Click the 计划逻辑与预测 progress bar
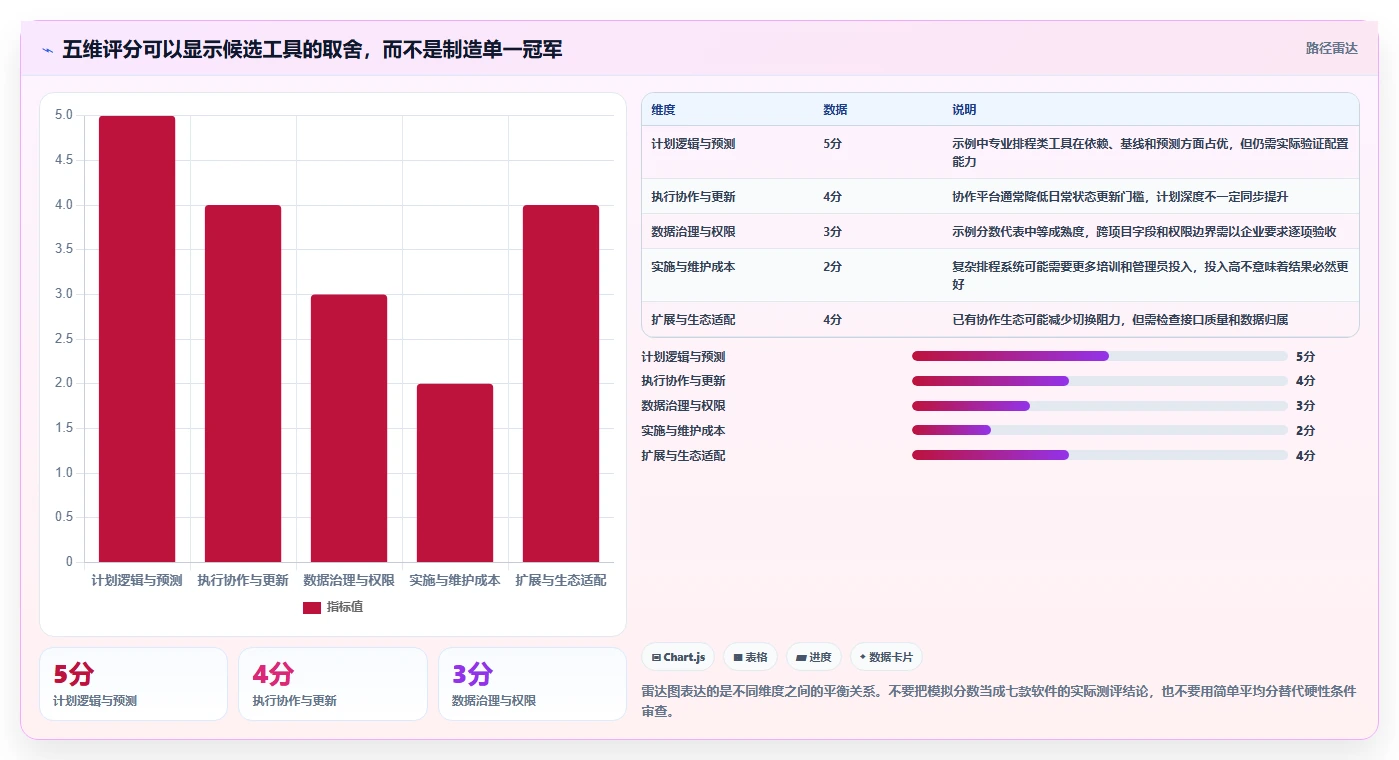1399x760 pixels. (1100, 356)
